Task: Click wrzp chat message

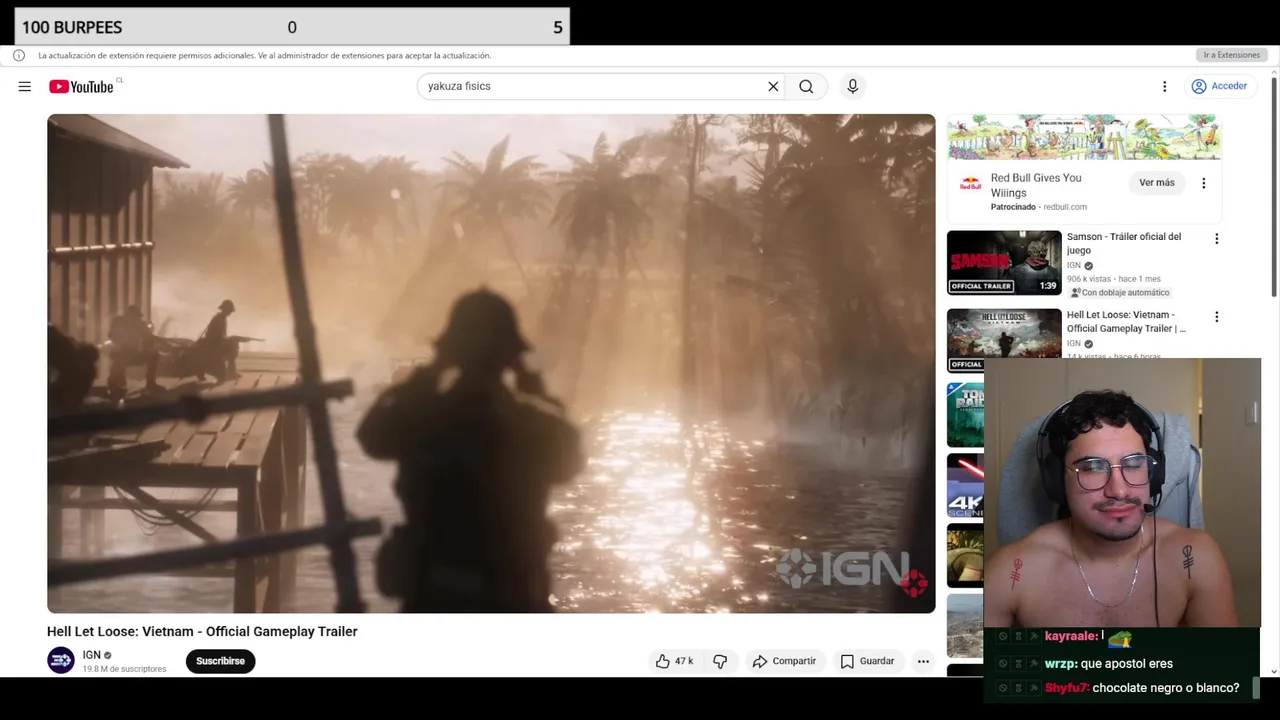Action: point(1109,664)
